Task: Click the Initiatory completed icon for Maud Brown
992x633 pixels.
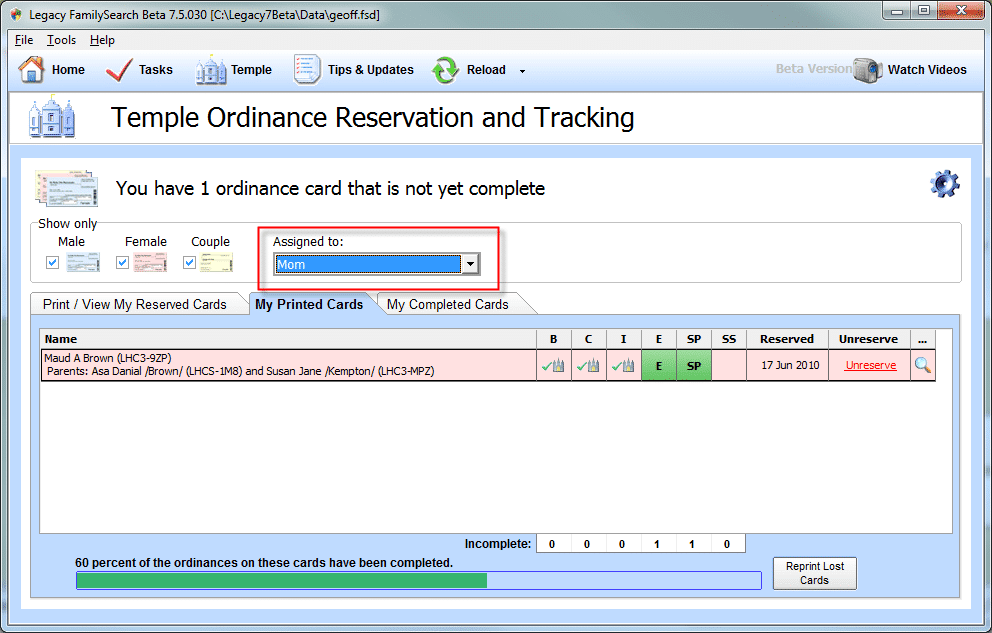Action: coord(623,366)
